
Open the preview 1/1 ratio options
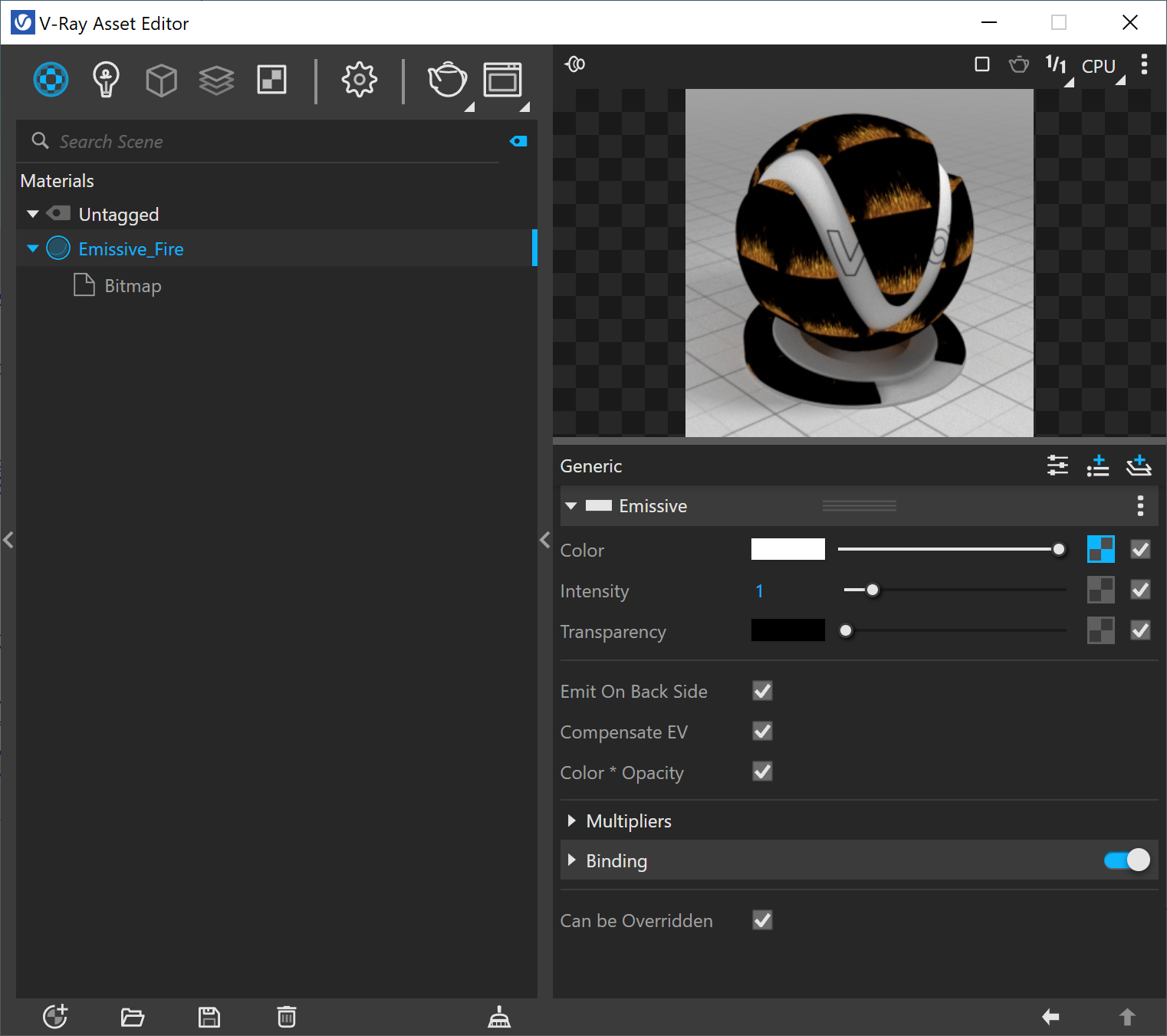1057,65
